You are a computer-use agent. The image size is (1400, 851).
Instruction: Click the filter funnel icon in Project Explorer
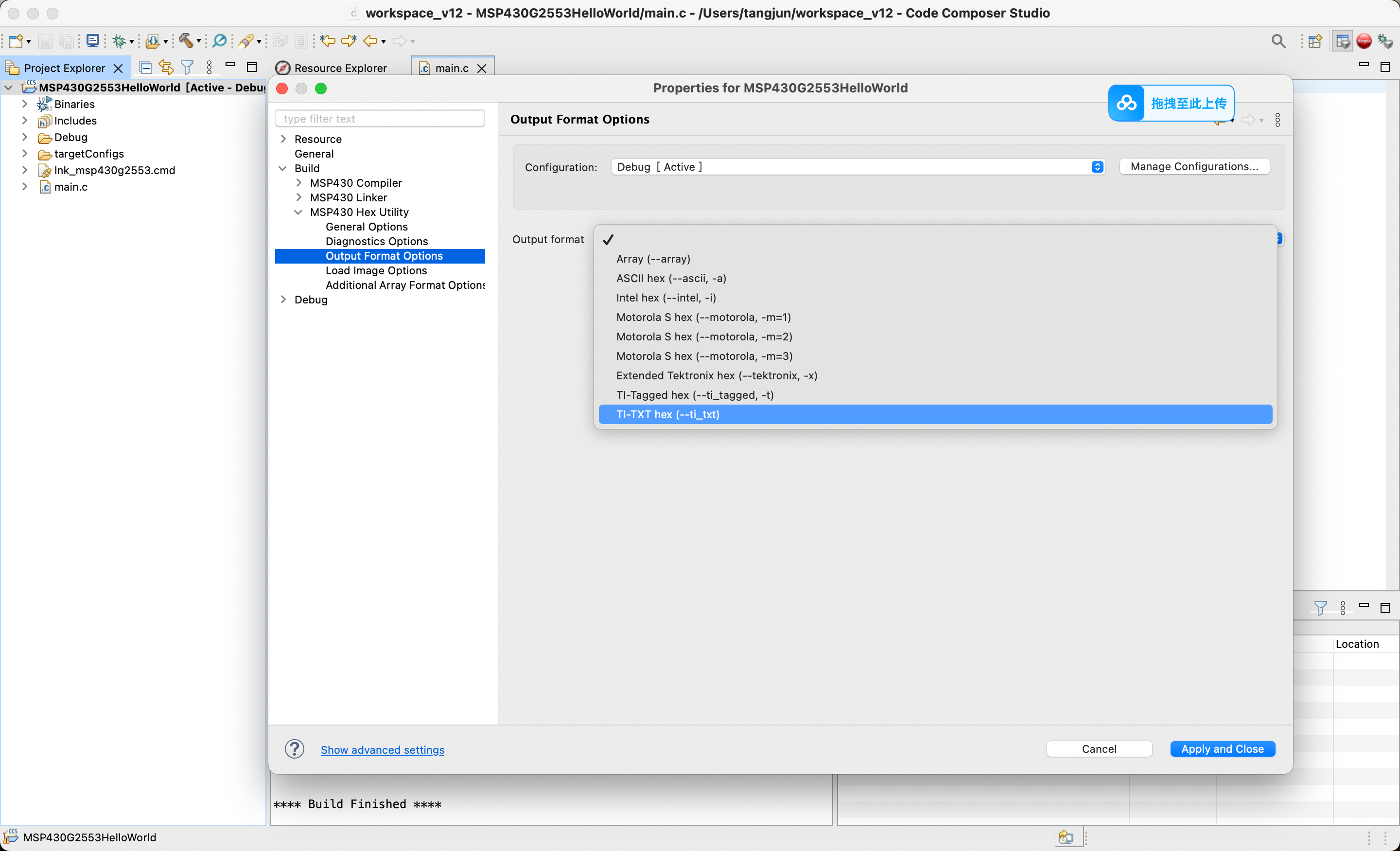(x=187, y=67)
